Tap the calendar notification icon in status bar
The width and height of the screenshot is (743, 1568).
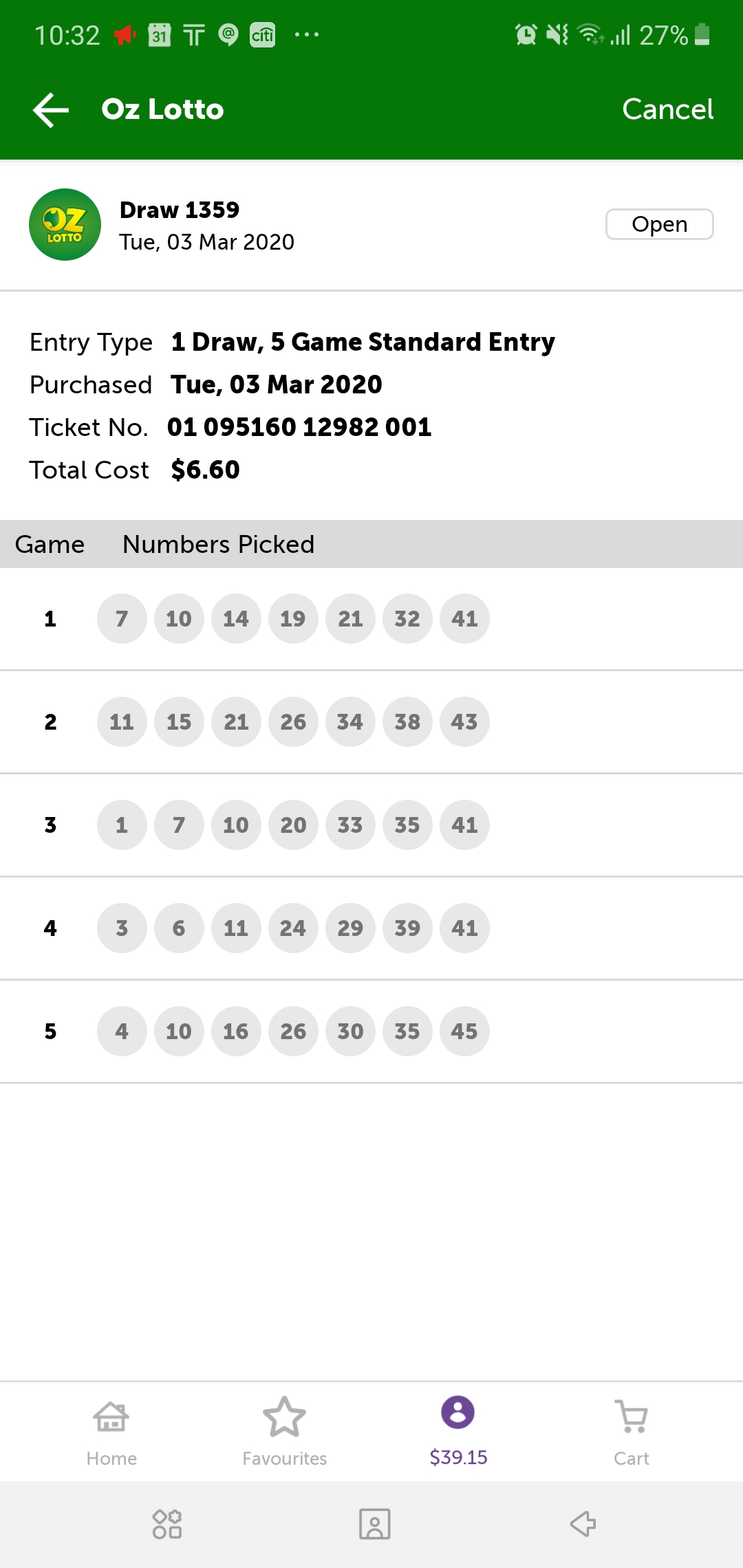pos(160,34)
